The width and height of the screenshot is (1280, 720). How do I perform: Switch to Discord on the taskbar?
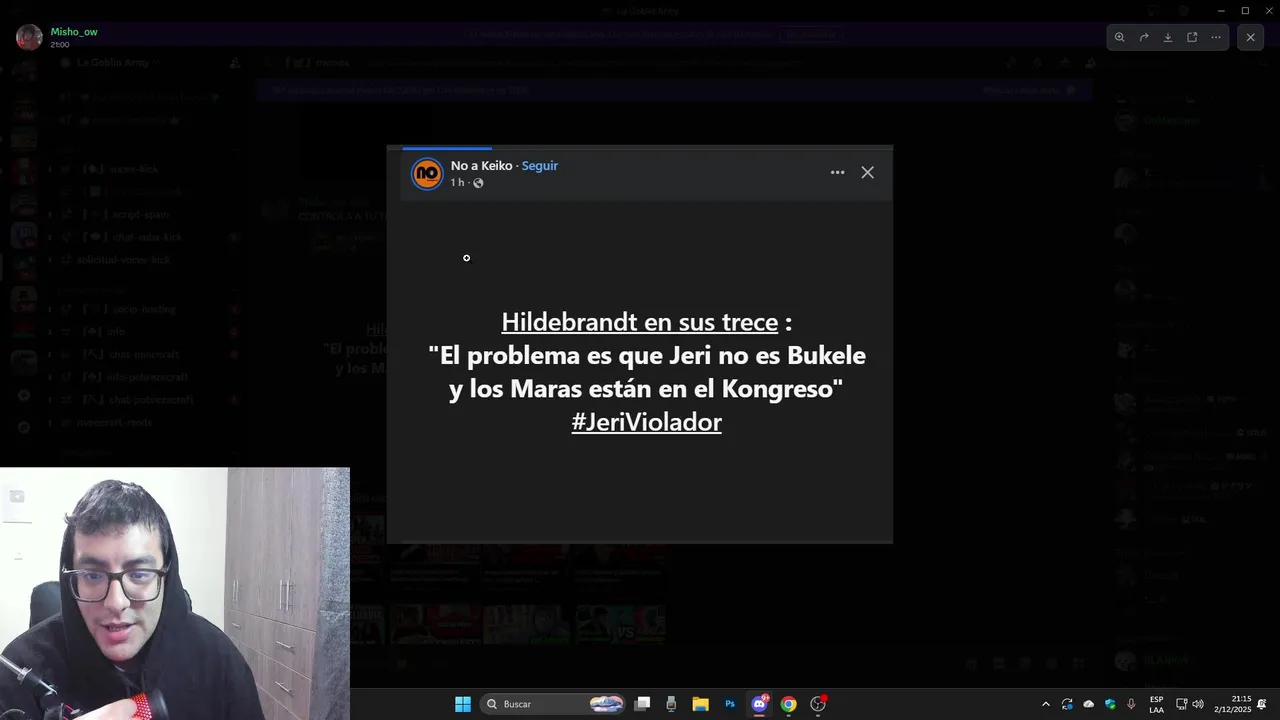pyautogui.click(x=759, y=704)
